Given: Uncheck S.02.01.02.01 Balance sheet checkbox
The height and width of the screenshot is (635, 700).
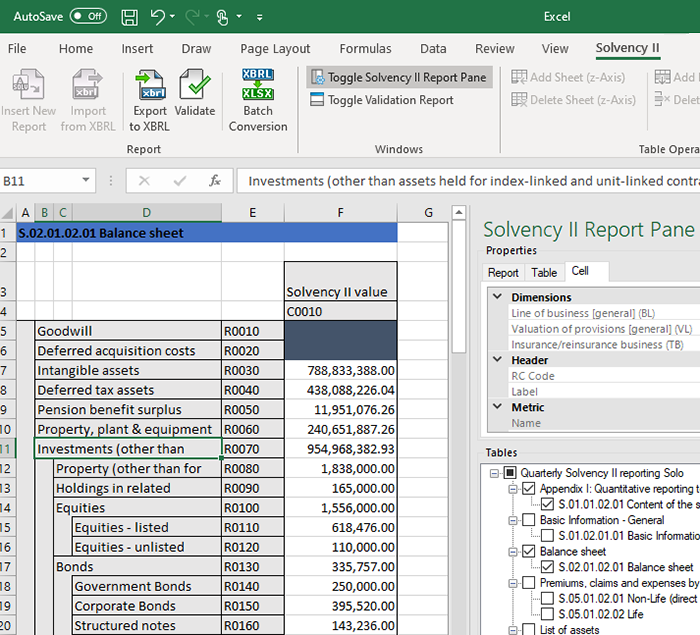Looking at the screenshot, I should coord(547,567).
